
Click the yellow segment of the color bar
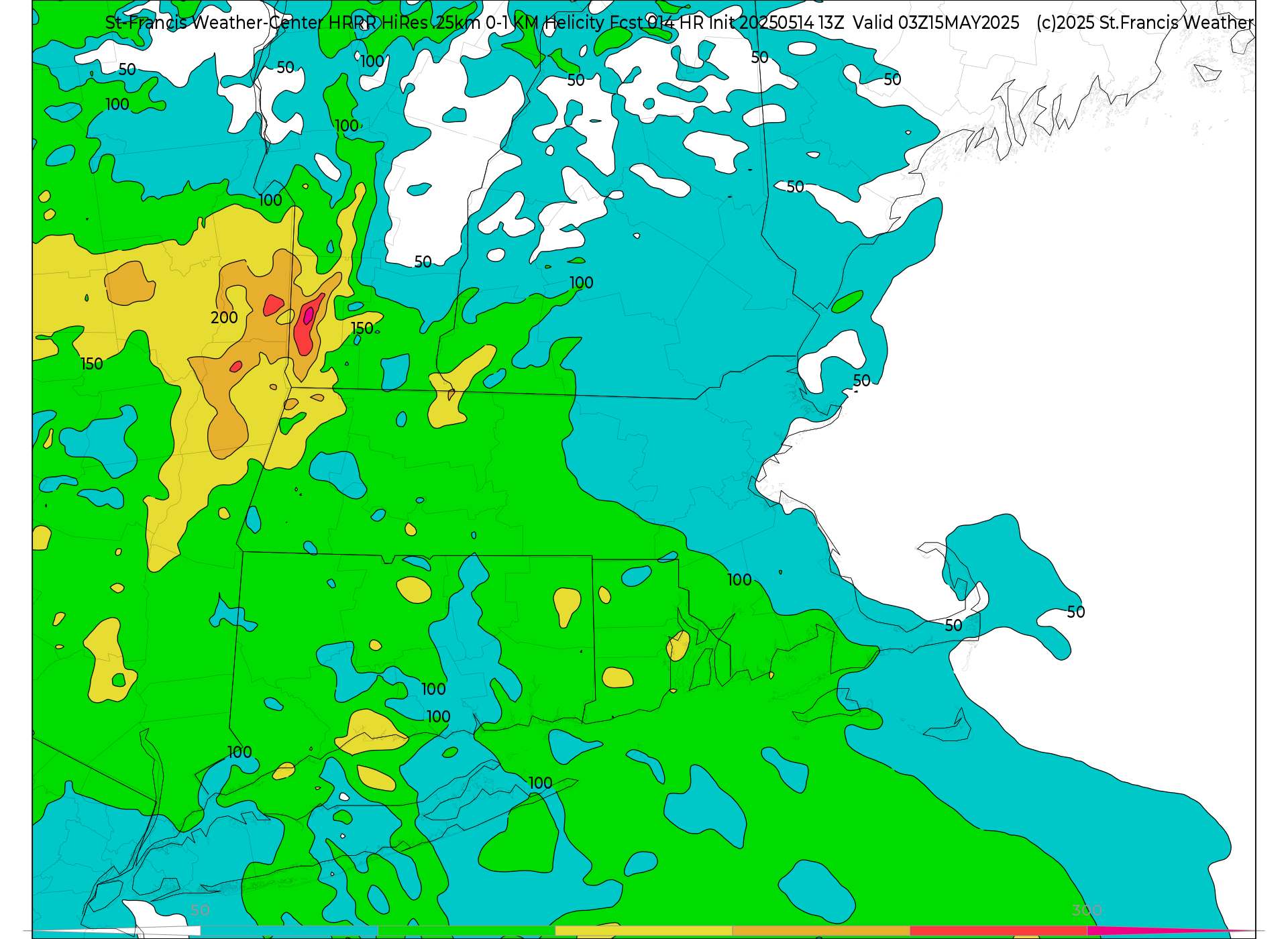(x=644, y=931)
